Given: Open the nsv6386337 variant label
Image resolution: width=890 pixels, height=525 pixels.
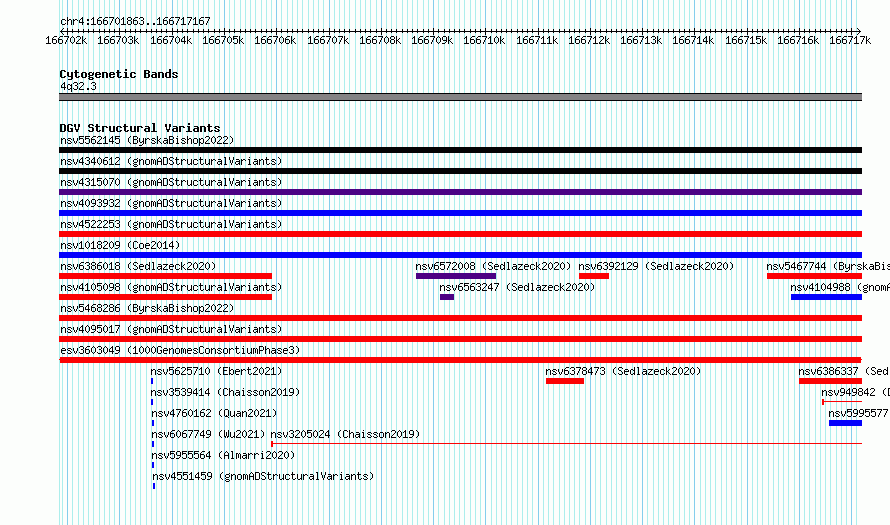Looking at the screenshot, I should 843,371.
